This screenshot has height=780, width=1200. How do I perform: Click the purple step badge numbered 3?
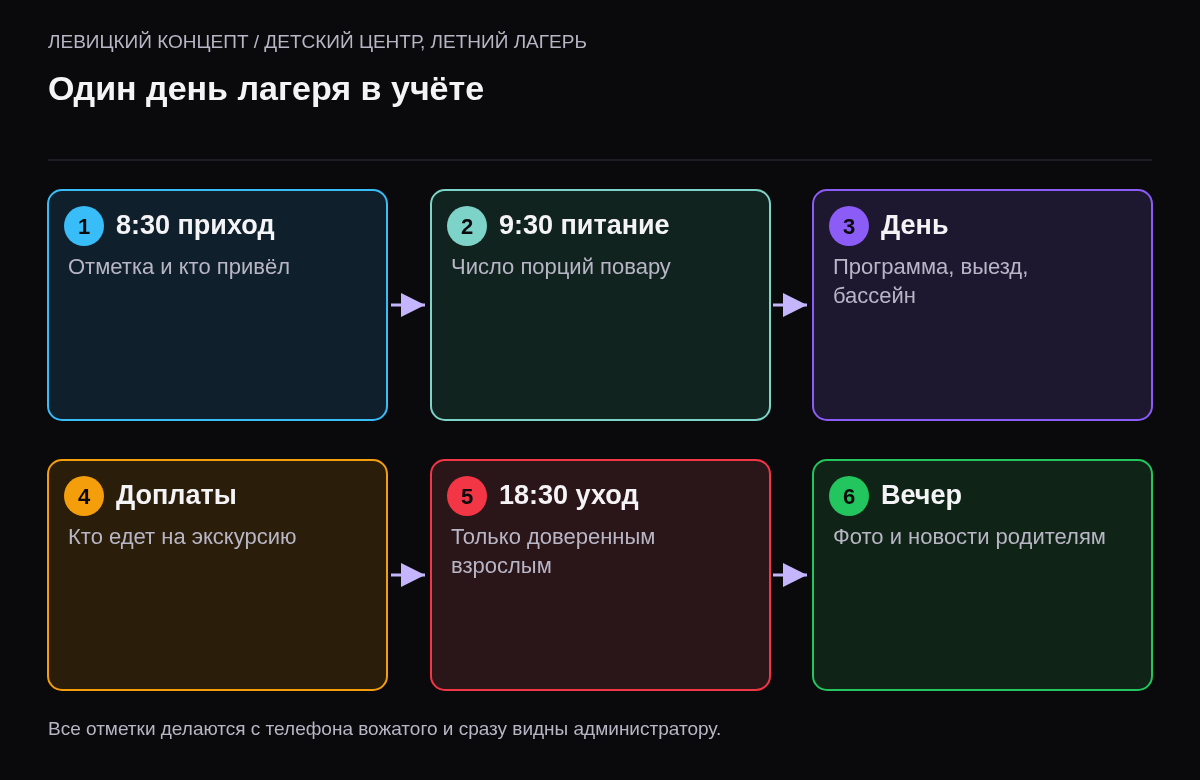tap(849, 226)
